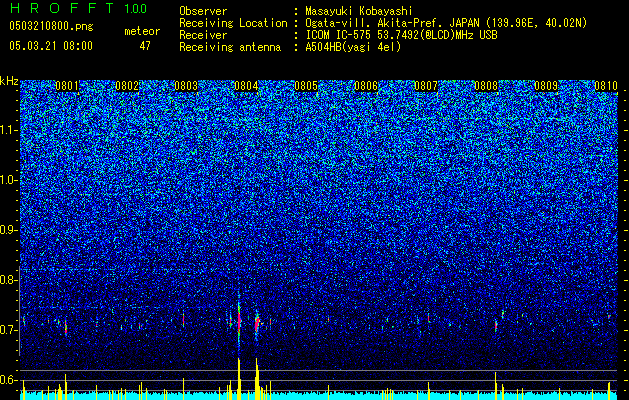Click the 0801 time marker

[67, 86]
